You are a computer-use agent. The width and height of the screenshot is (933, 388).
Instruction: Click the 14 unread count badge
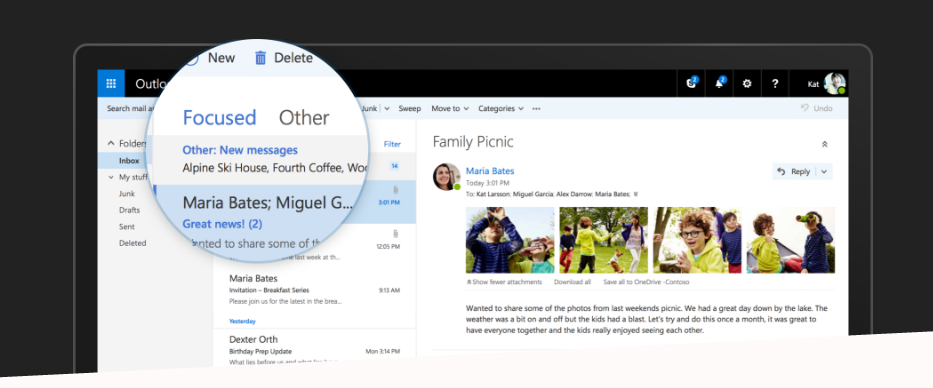pyautogui.click(x=394, y=166)
